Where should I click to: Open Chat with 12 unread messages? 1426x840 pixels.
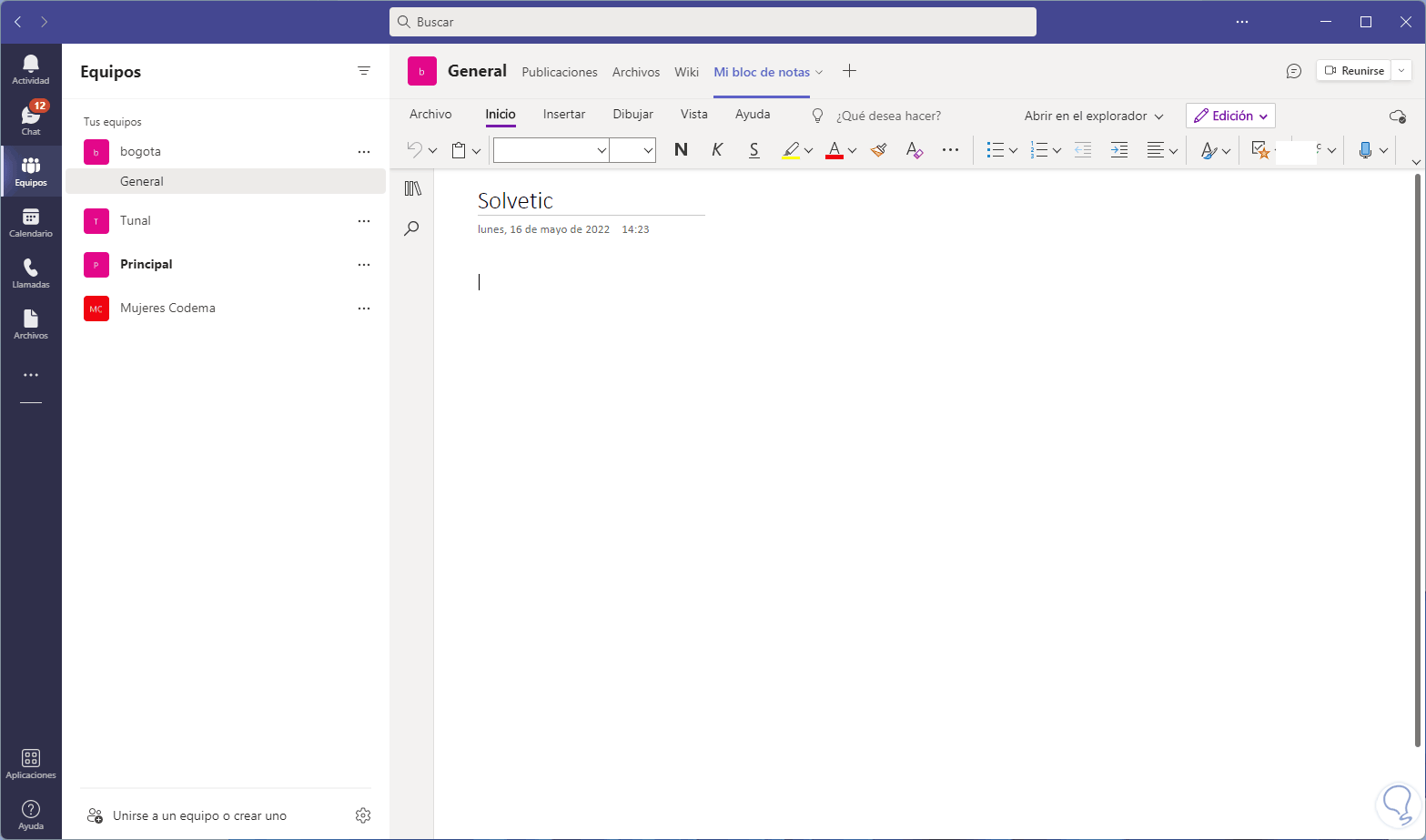click(x=31, y=119)
